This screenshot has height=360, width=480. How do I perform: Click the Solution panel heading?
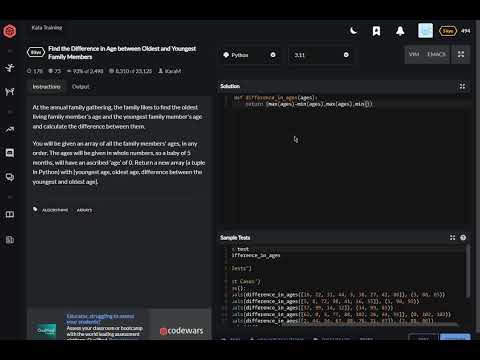click(230, 86)
